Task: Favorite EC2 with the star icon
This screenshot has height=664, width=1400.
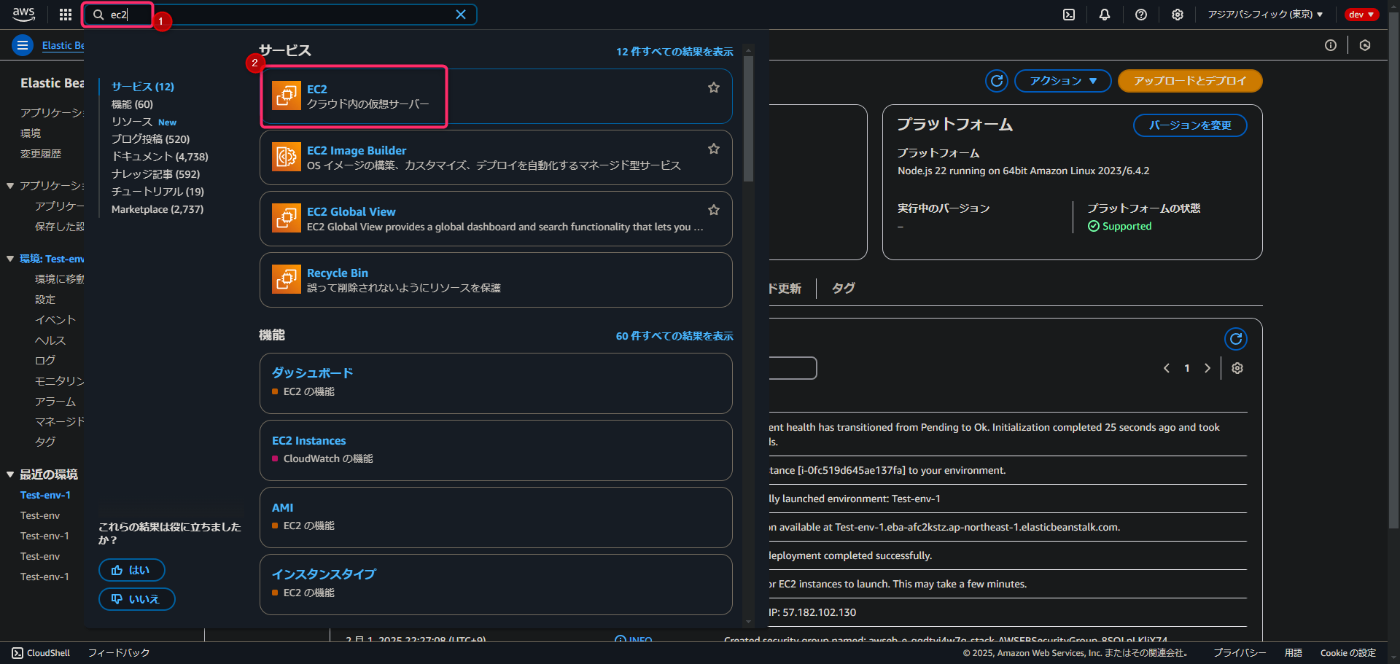Action: [714, 88]
